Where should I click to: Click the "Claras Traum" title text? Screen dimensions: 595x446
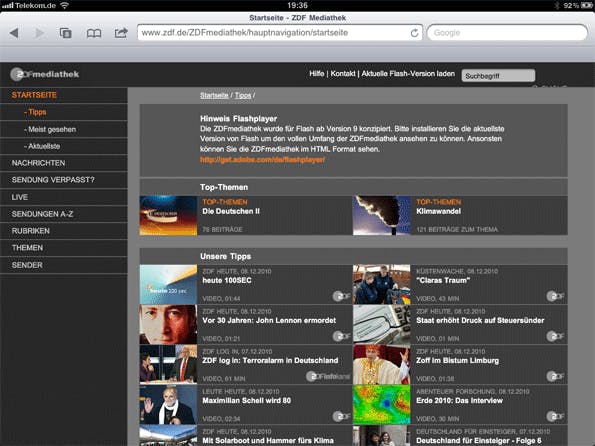point(443,281)
